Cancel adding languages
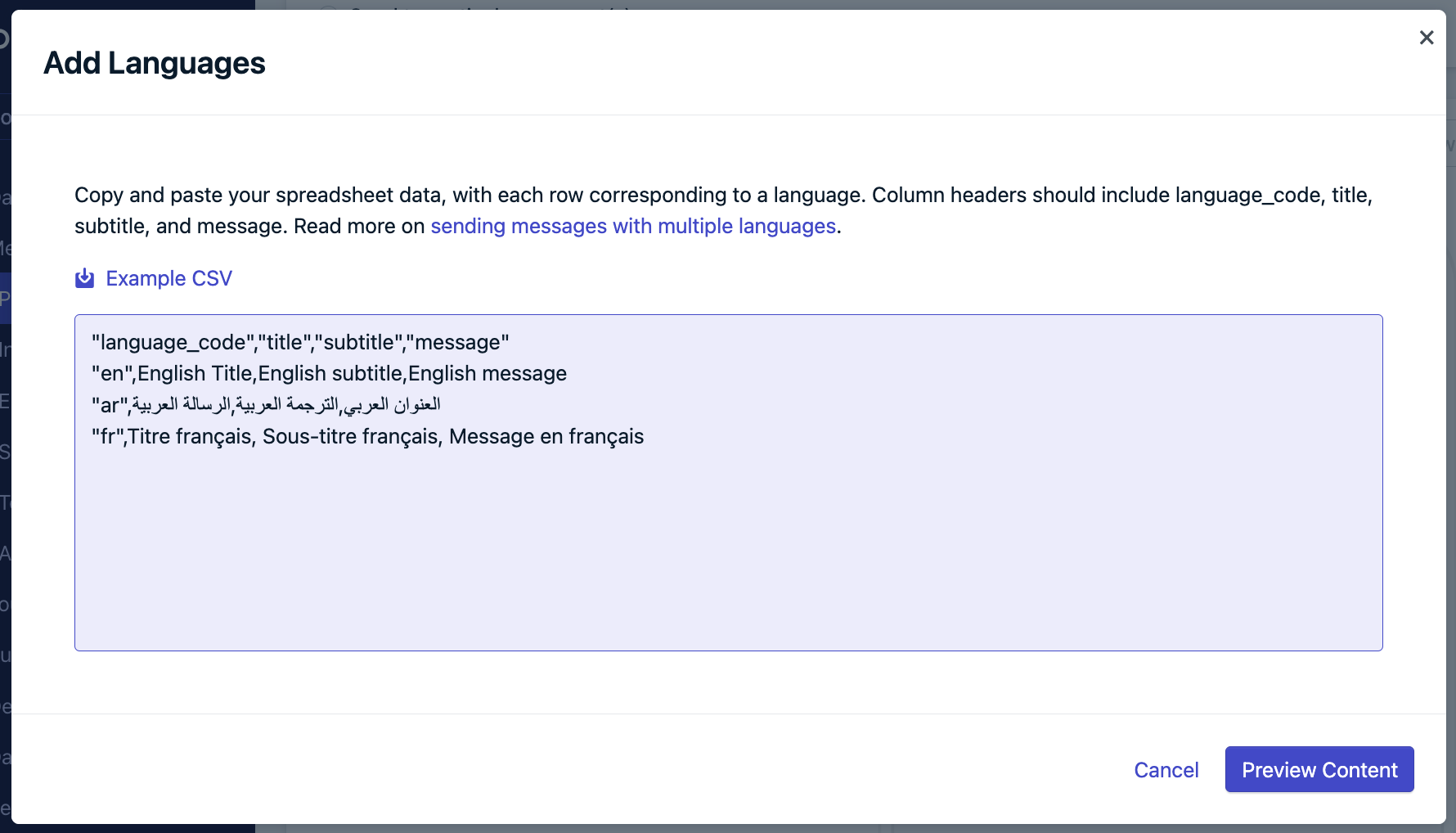 tap(1166, 770)
